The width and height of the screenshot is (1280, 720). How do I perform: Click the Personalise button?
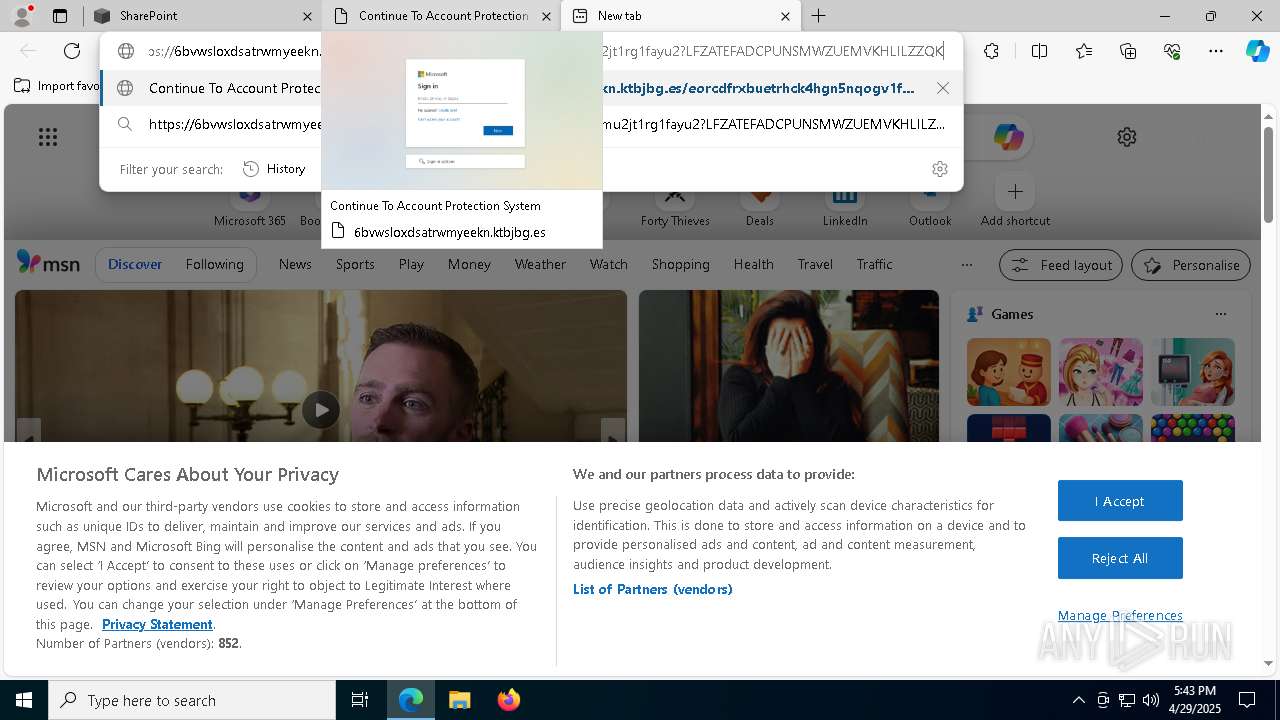[1191, 265]
